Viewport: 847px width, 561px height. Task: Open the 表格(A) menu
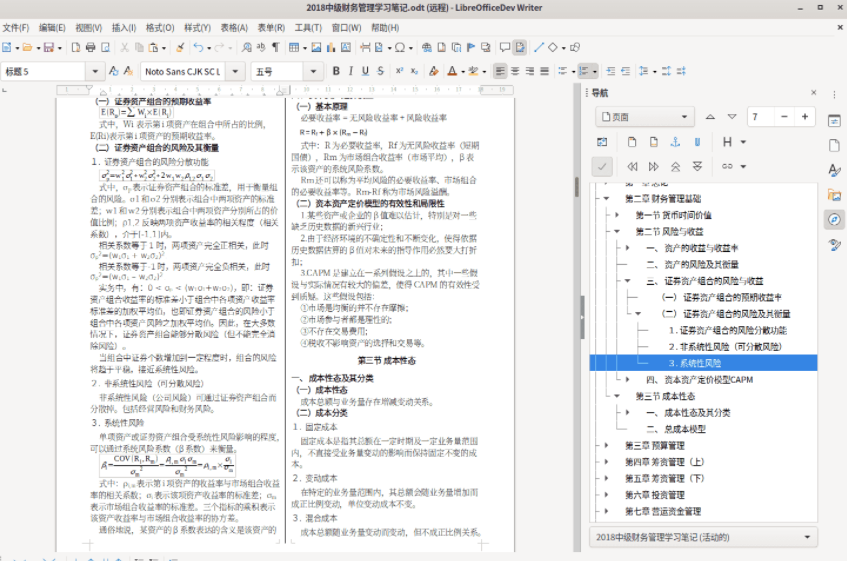(234, 27)
